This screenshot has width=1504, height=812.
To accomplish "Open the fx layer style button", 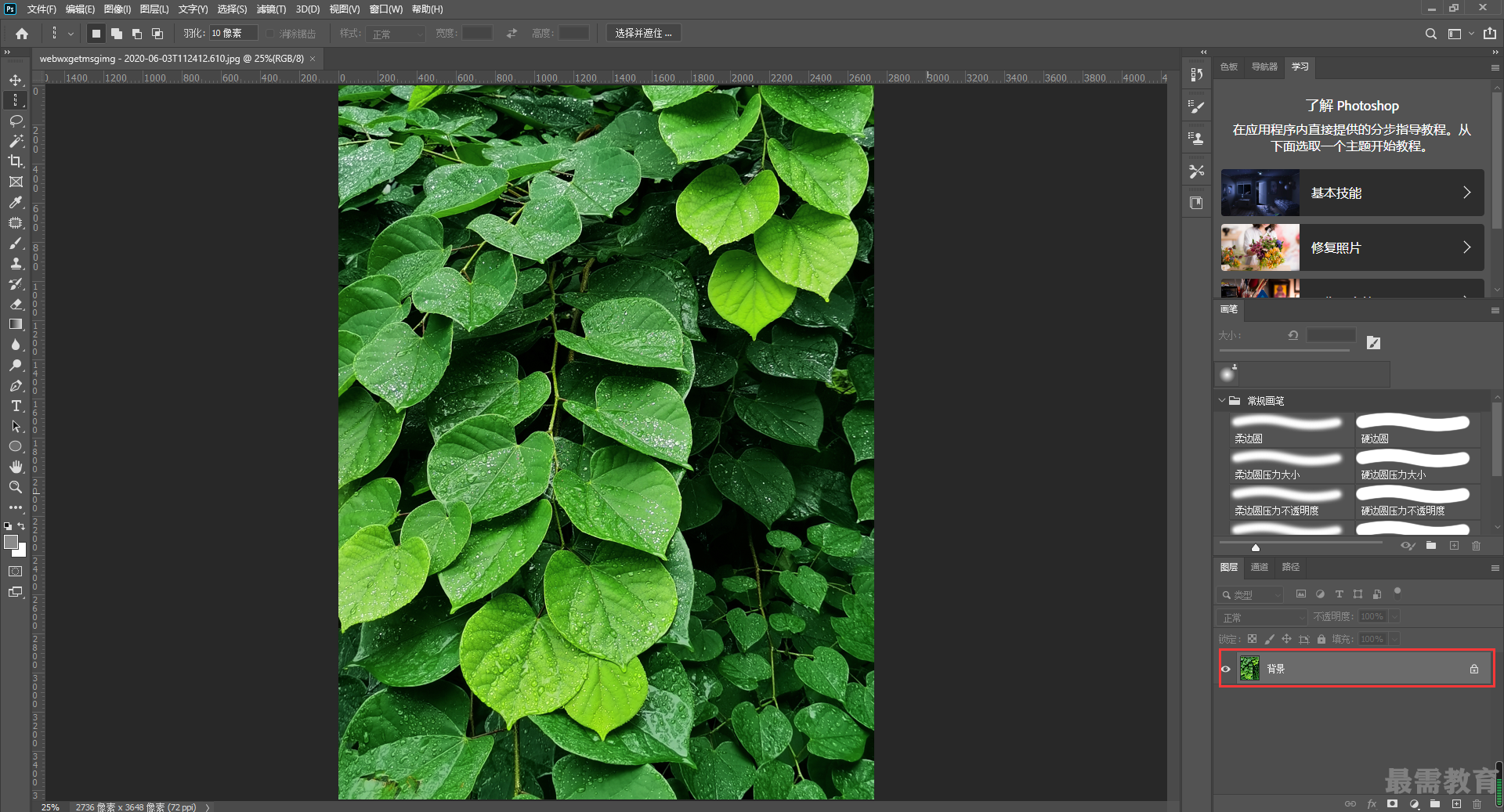I will point(1372,803).
